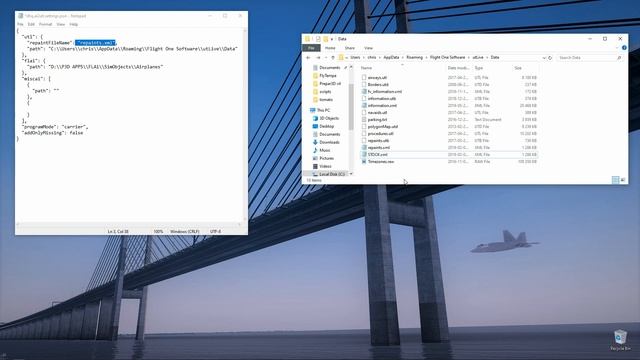Click the search magnifier in the Search Data box
The width and height of the screenshot is (640, 360).
coord(619,58)
